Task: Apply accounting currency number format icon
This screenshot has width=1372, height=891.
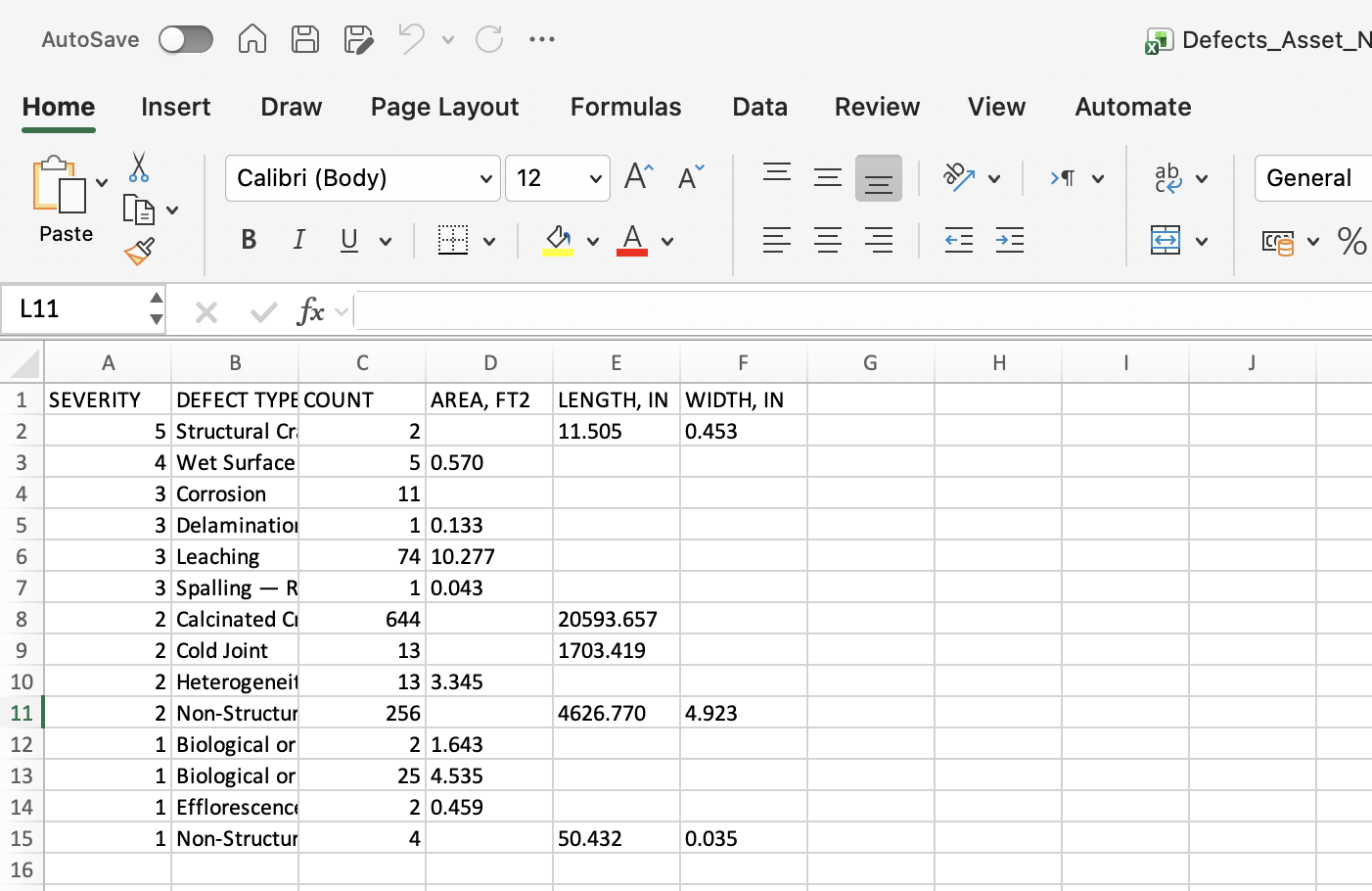Action: tap(1278, 241)
